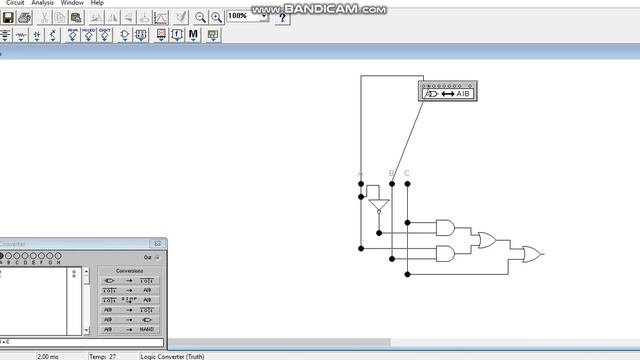640x360 pixels.
Task: Click Truth Table to Boolean Expression button
Action: [129, 290]
